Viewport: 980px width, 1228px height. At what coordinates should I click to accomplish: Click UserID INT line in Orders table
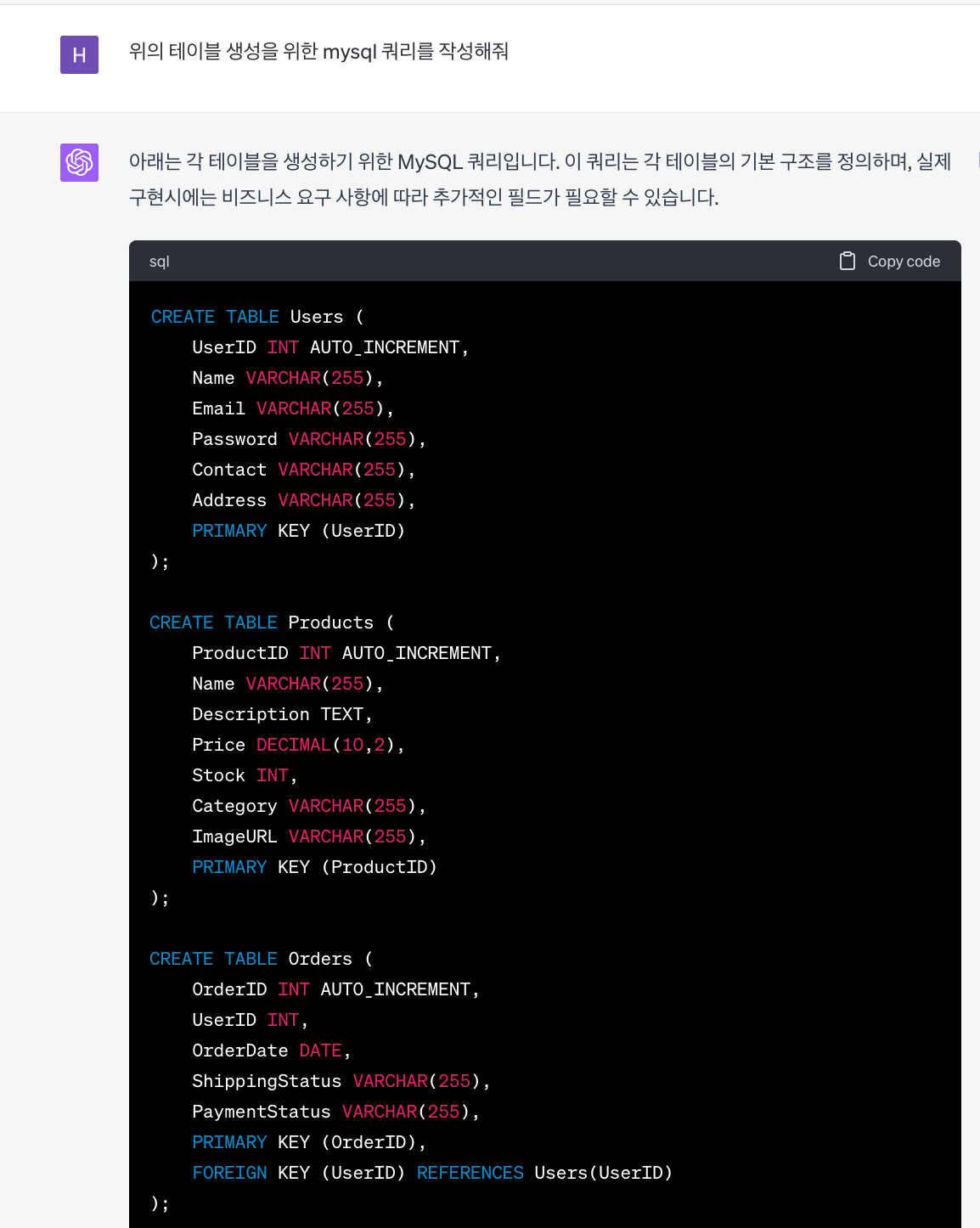[251, 1020]
